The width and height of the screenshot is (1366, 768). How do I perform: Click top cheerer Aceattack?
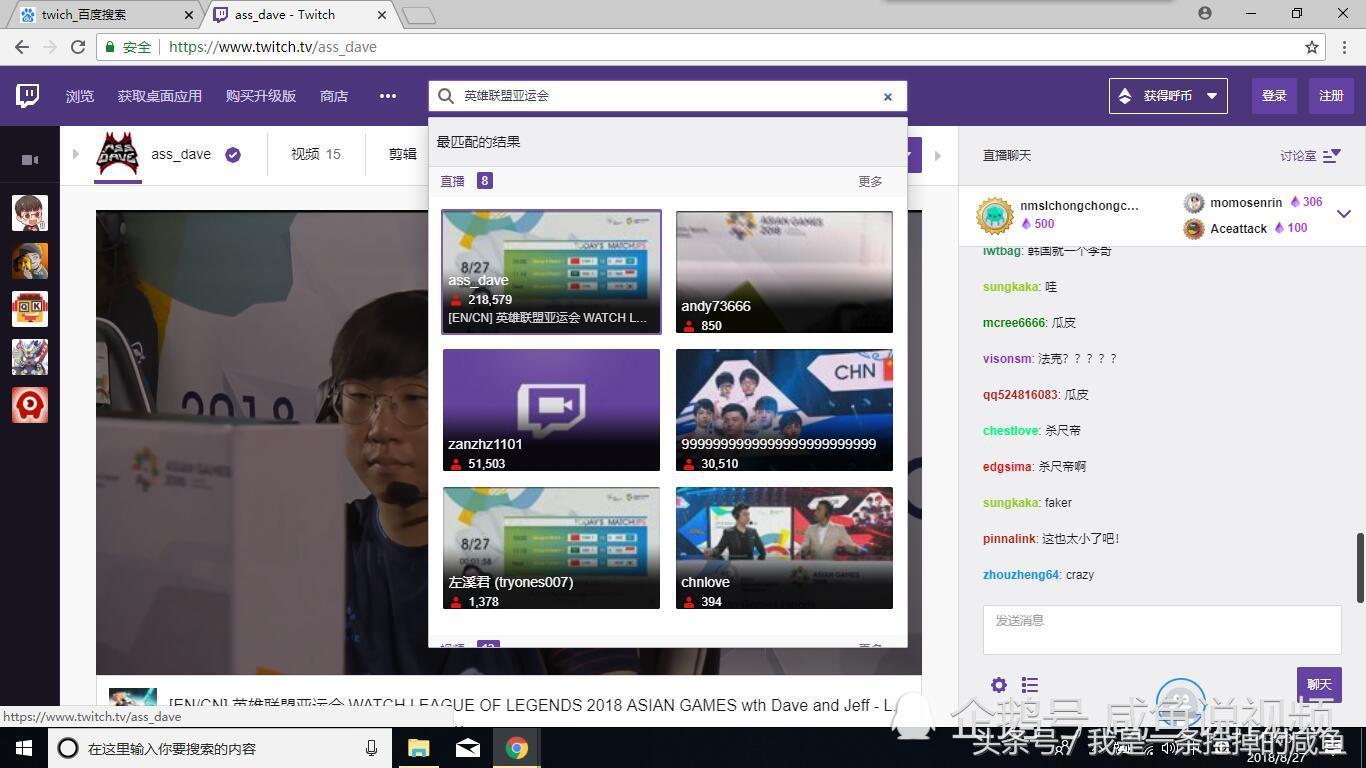click(x=1238, y=229)
